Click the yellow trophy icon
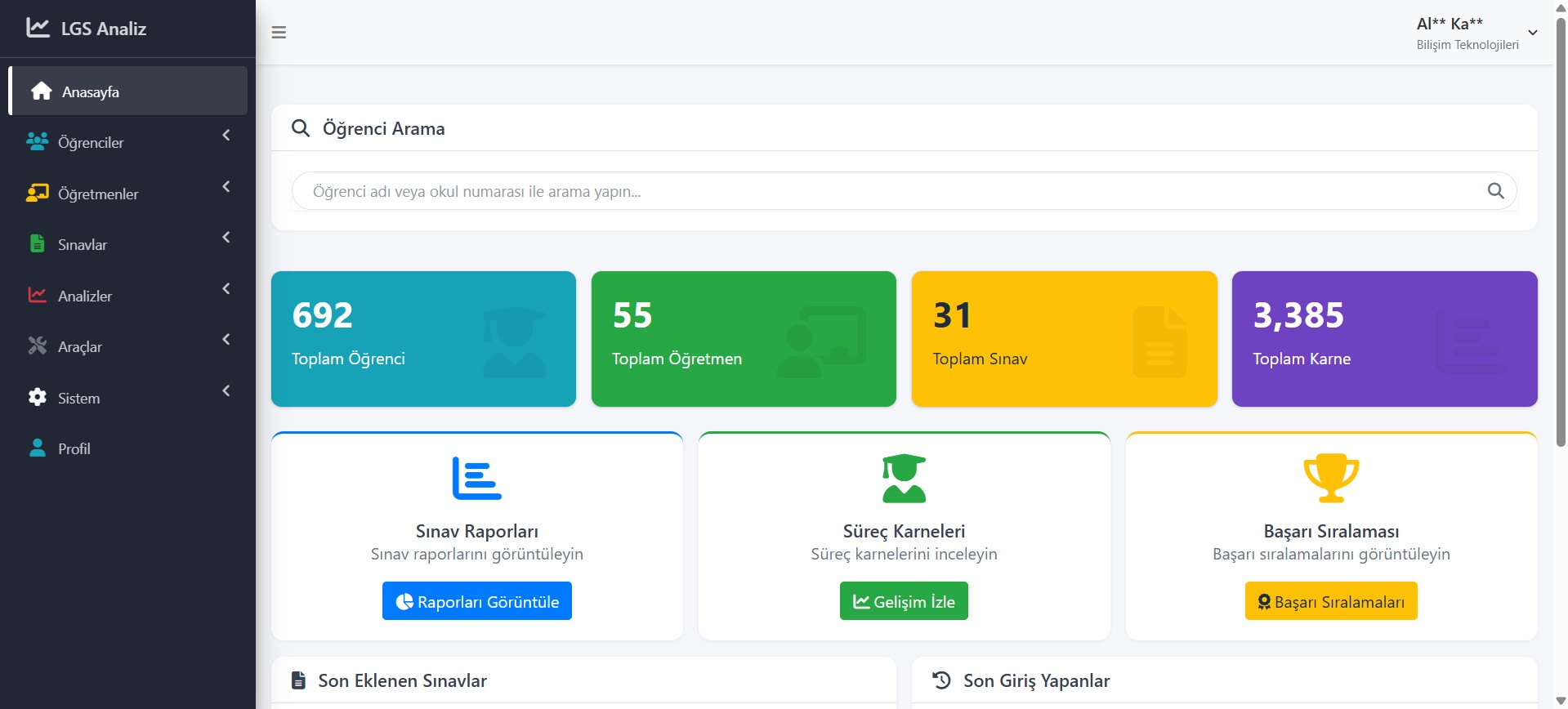 pyautogui.click(x=1331, y=478)
